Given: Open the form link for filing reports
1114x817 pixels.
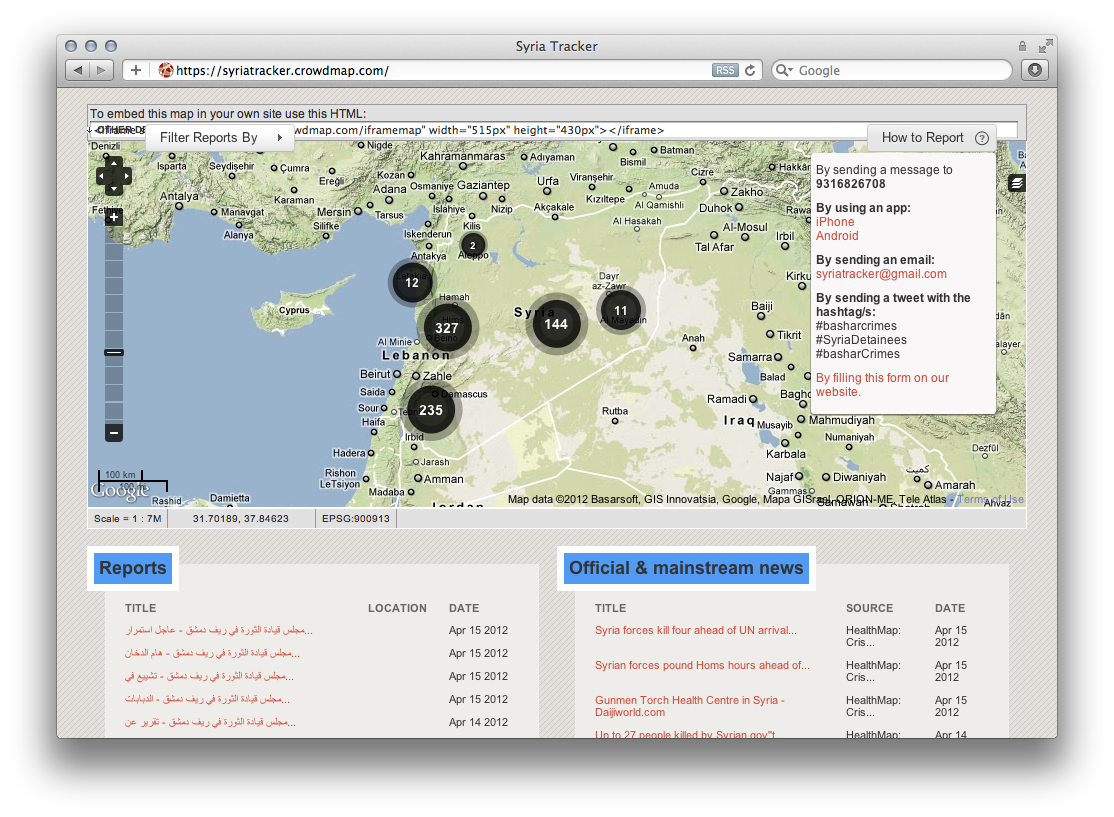Looking at the screenshot, I should pos(882,384).
